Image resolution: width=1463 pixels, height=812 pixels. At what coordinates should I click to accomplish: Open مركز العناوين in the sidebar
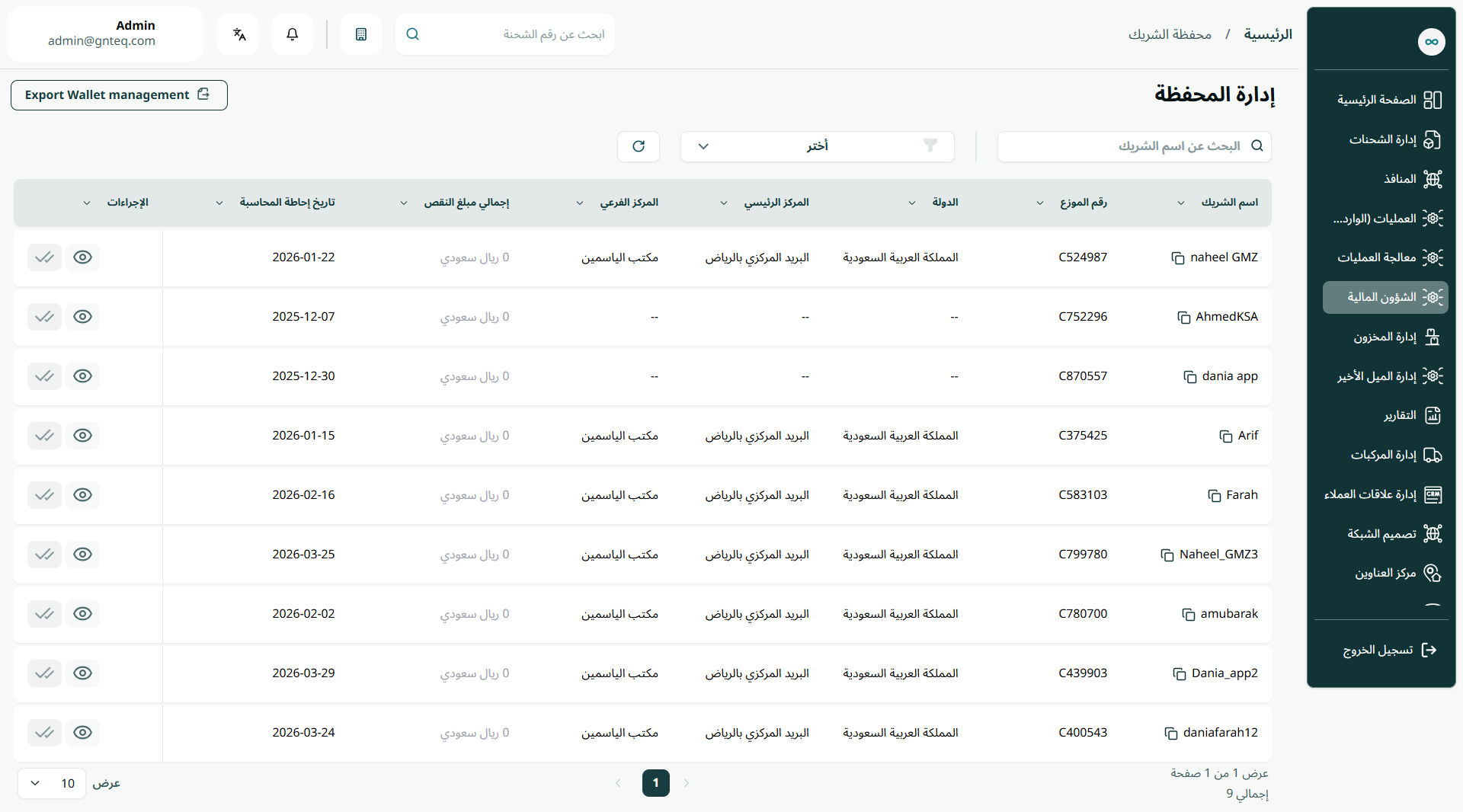(1385, 573)
